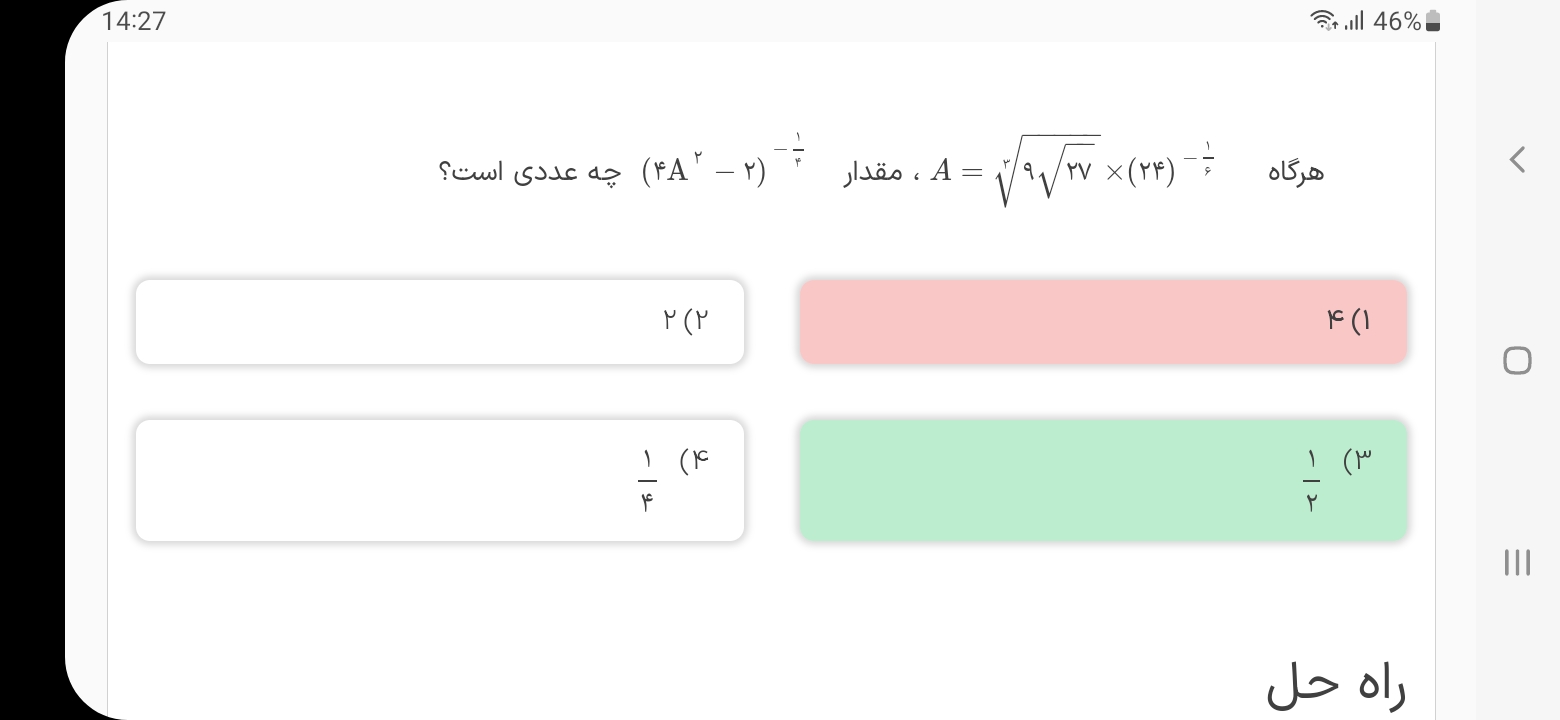Tap the battery icon in status bar
Screen dimensions: 1560x720
(x=1433, y=21)
